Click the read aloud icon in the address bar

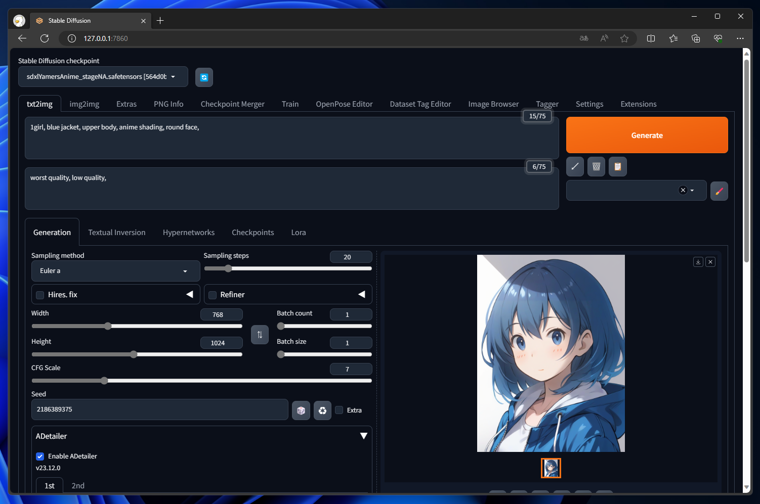[x=604, y=38]
